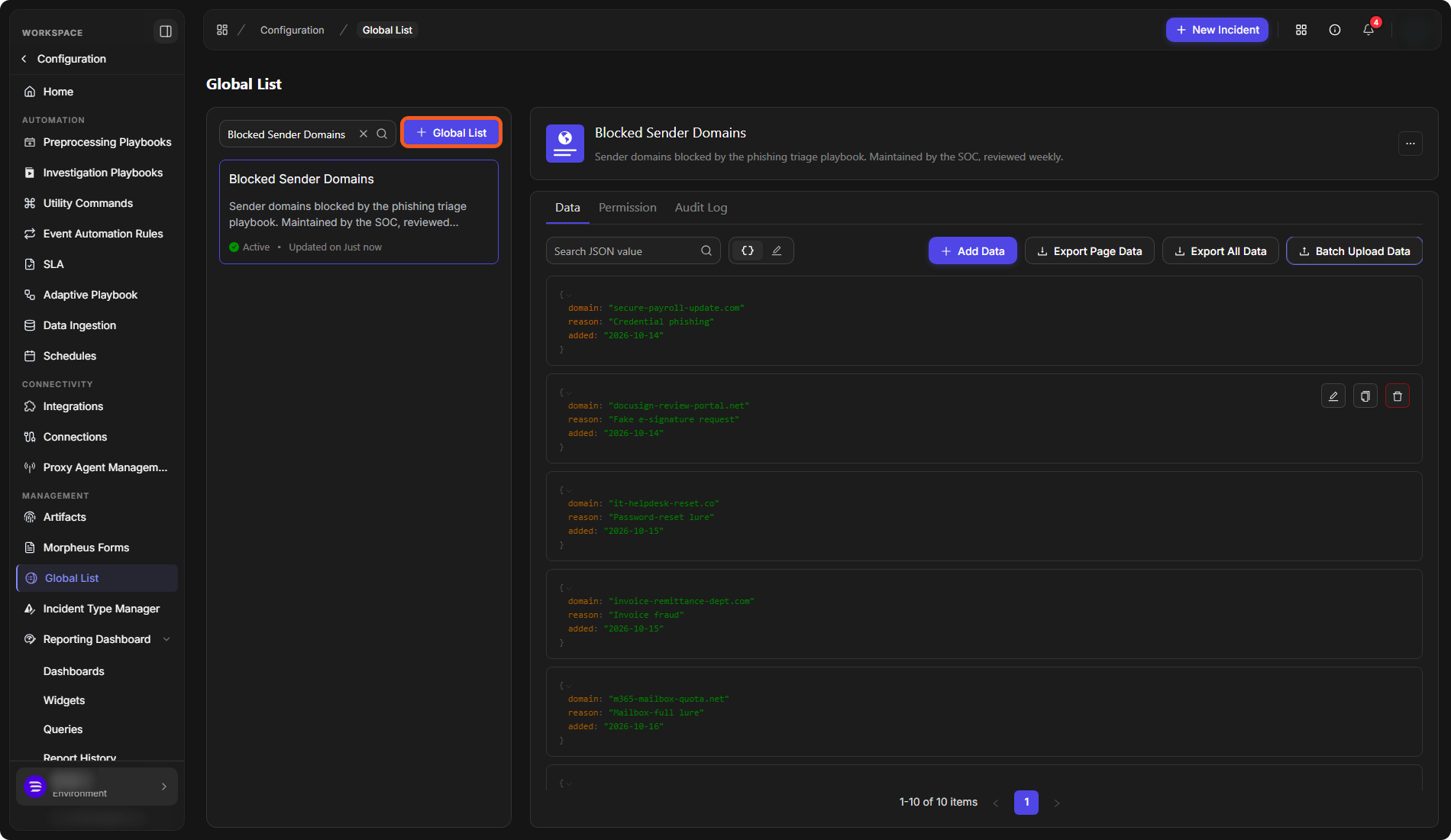Image resolution: width=1451 pixels, height=840 pixels.
Task: Focus the Search JSON value field
Action: click(633, 250)
